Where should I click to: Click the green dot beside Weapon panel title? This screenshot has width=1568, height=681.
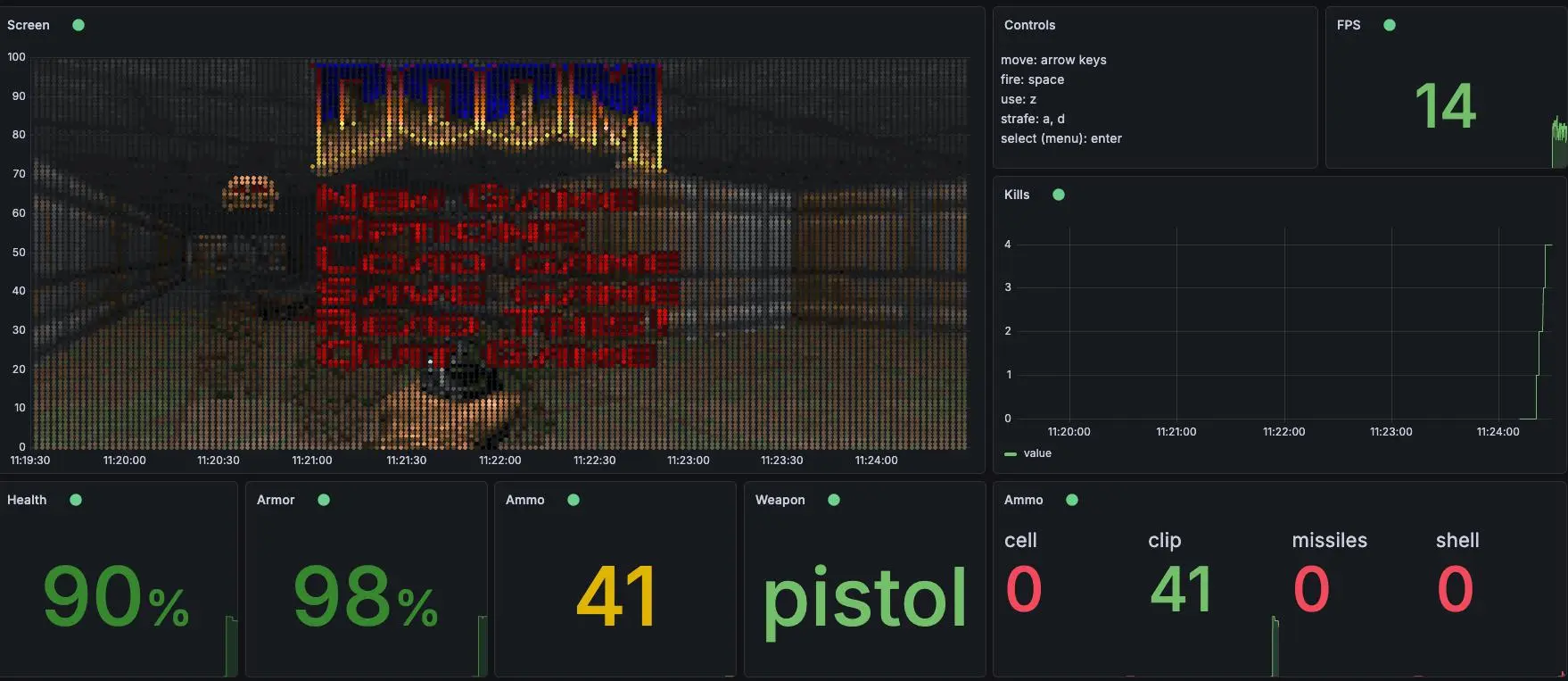coord(834,500)
